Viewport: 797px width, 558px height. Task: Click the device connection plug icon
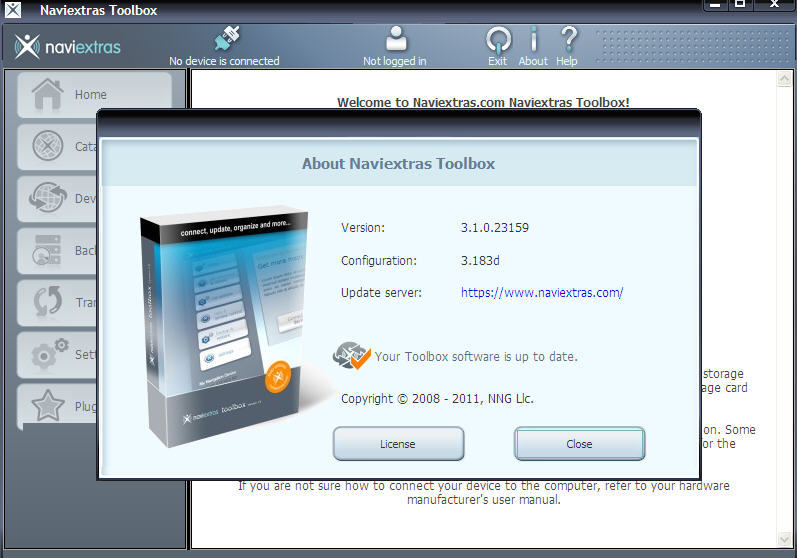(x=227, y=39)
